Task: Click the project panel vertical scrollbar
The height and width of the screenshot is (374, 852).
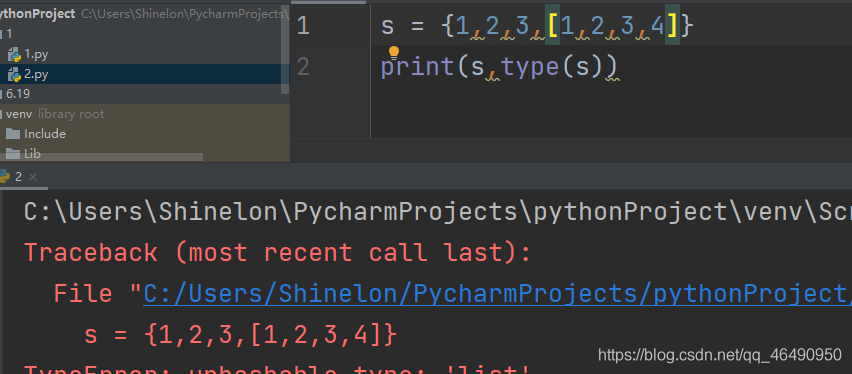Action: [285, 50]
